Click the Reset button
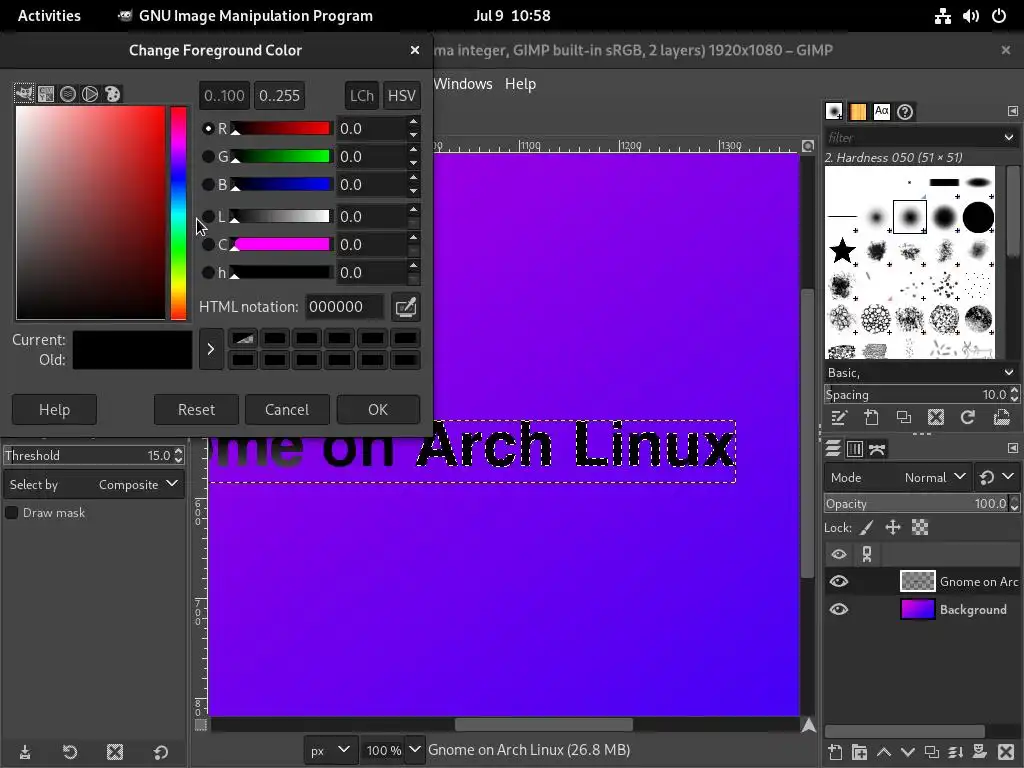Screen dimensions: 1024x768 pyautogui.click(x=197, y=409)
